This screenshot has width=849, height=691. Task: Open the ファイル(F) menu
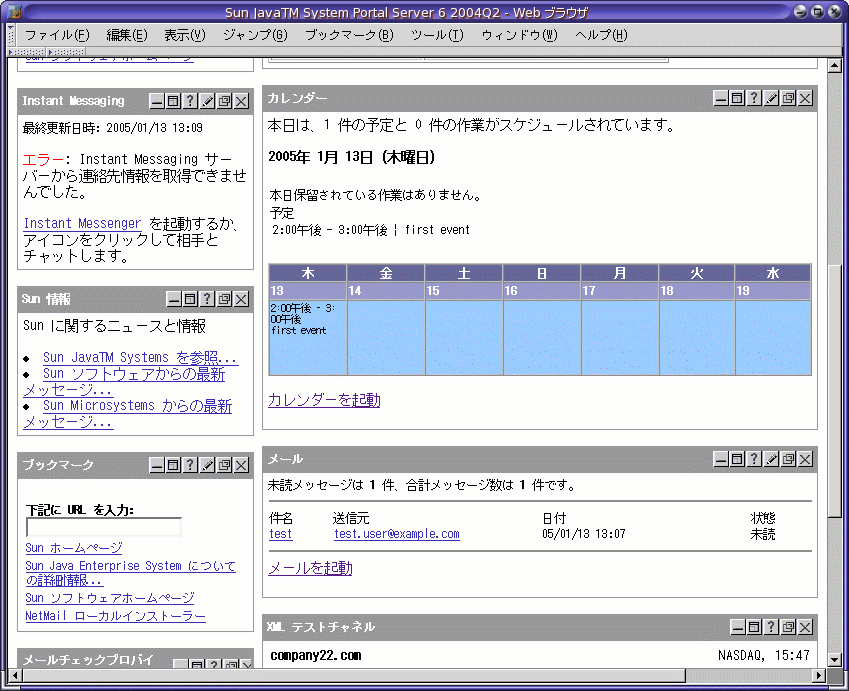[x=57, y=35]
